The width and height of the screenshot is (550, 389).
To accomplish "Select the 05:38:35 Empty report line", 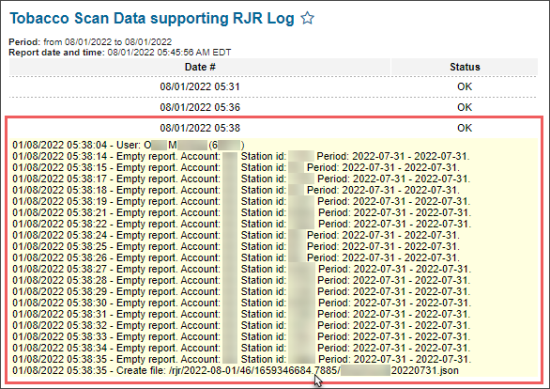I will coord(241,359).
